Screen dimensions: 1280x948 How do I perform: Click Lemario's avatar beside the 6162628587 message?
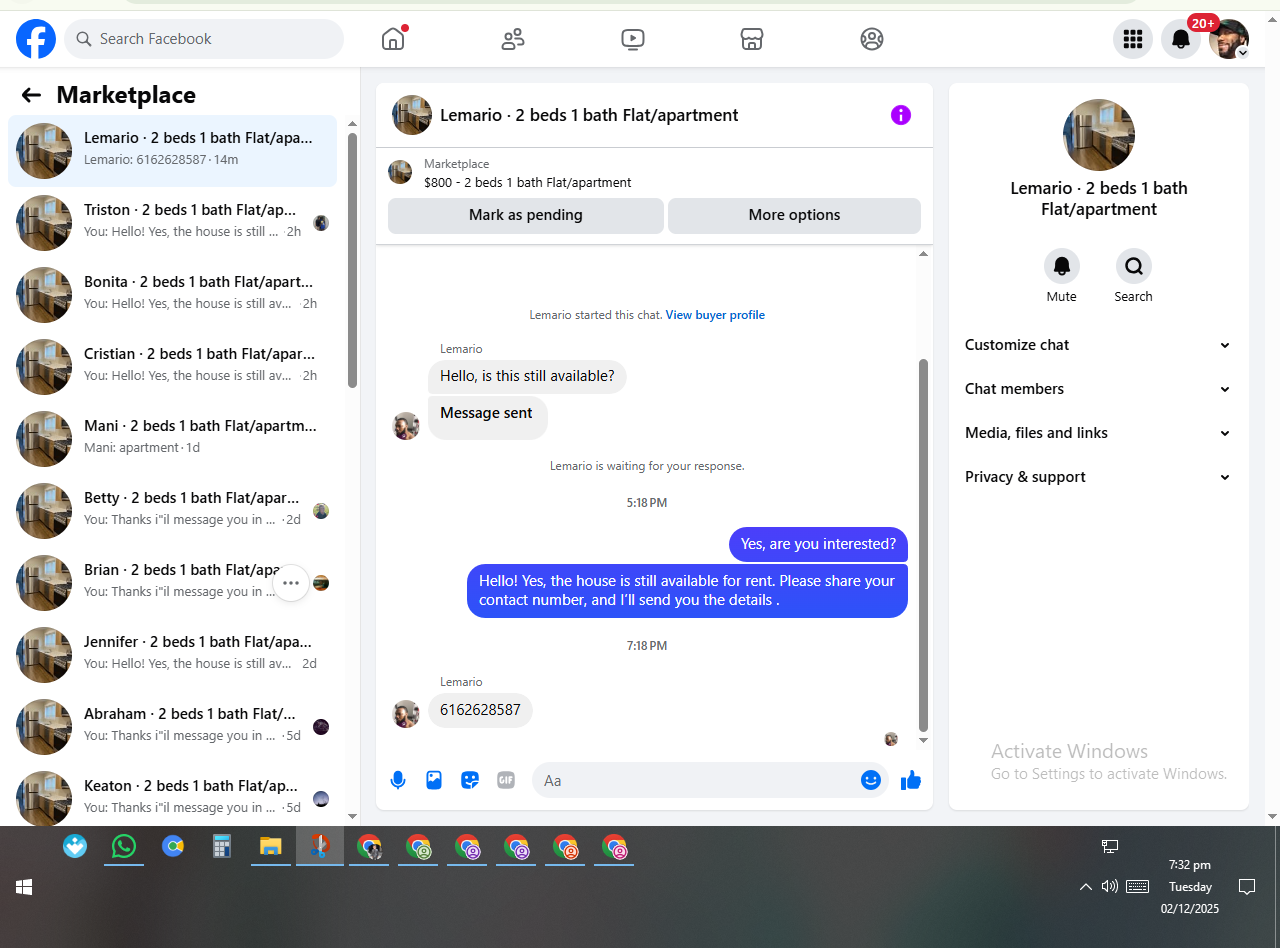(406, 713)
